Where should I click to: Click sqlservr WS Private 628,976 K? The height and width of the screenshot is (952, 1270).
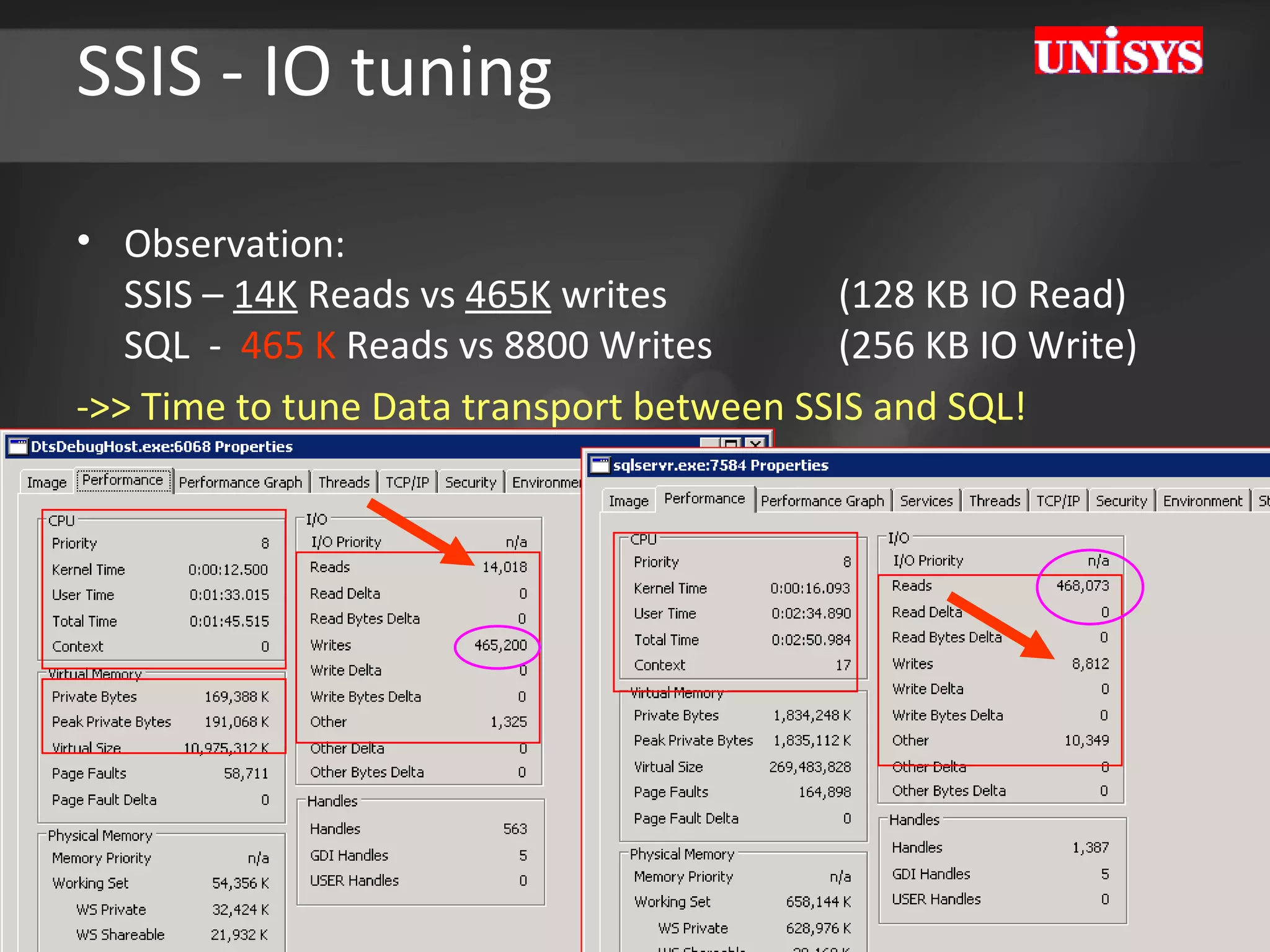818,928
